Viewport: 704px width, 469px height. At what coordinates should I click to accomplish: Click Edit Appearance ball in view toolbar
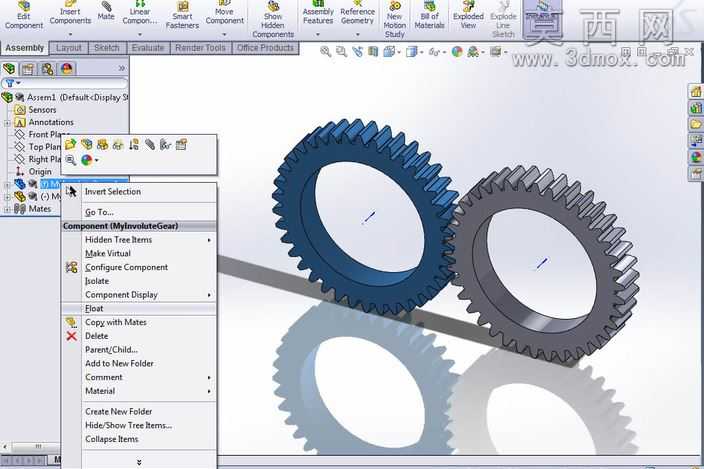coord(457,52)
